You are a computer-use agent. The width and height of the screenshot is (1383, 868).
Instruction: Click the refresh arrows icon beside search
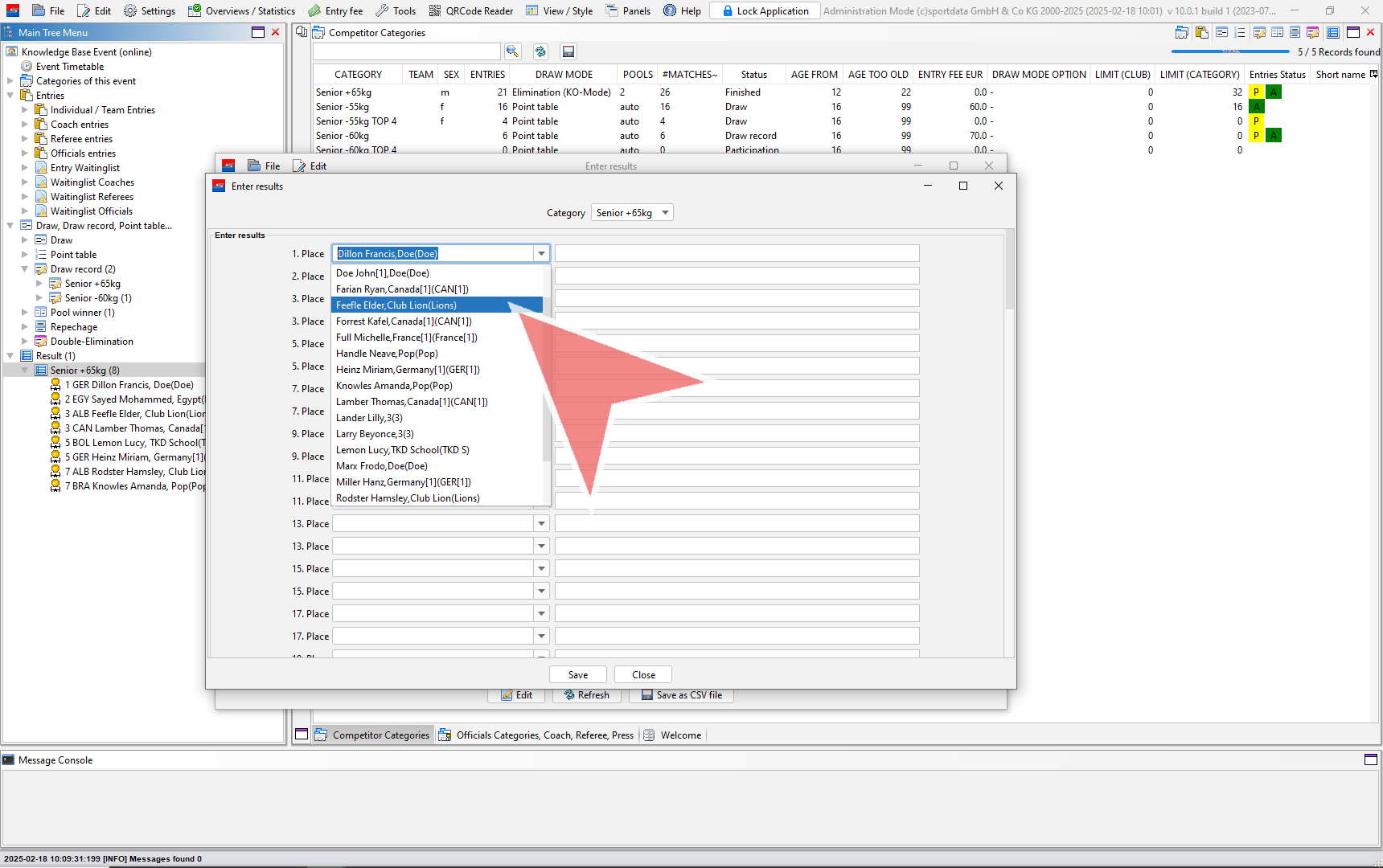[540, 51]
